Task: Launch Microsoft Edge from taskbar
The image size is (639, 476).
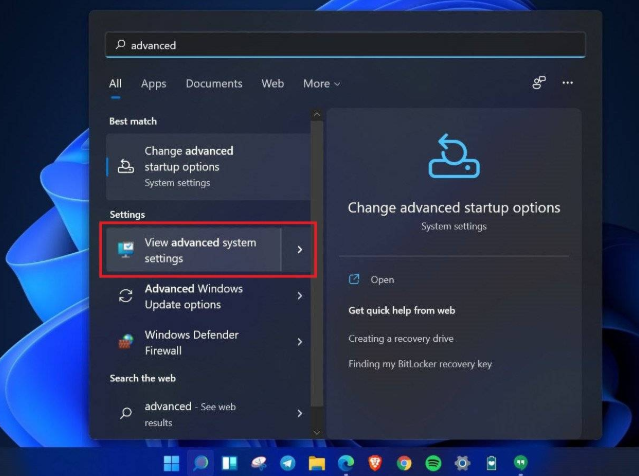Action: tap(346, 463)
